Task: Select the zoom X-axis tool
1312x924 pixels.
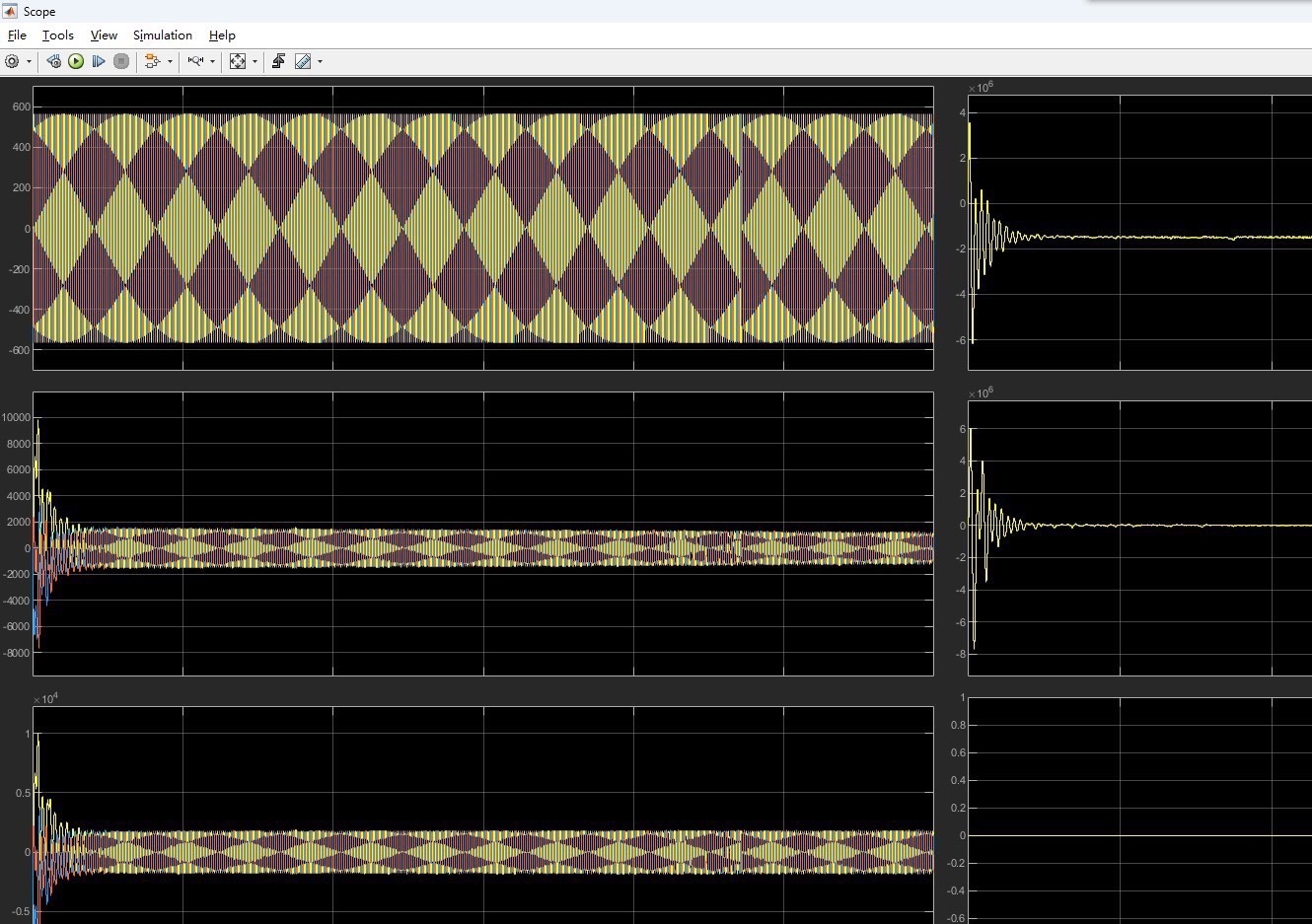Action: 195,61
